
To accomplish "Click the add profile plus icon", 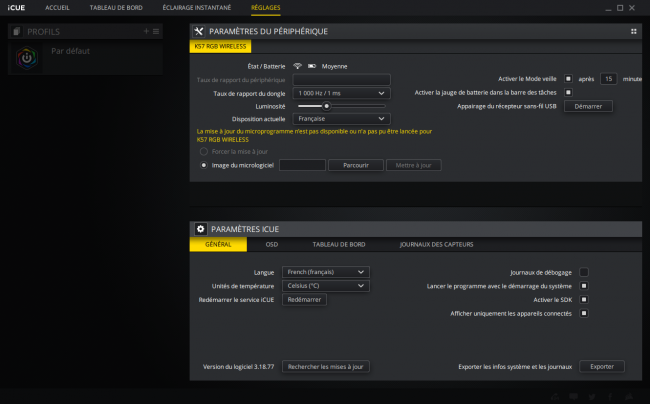I will pyautogui.click(x=146, y=31).
